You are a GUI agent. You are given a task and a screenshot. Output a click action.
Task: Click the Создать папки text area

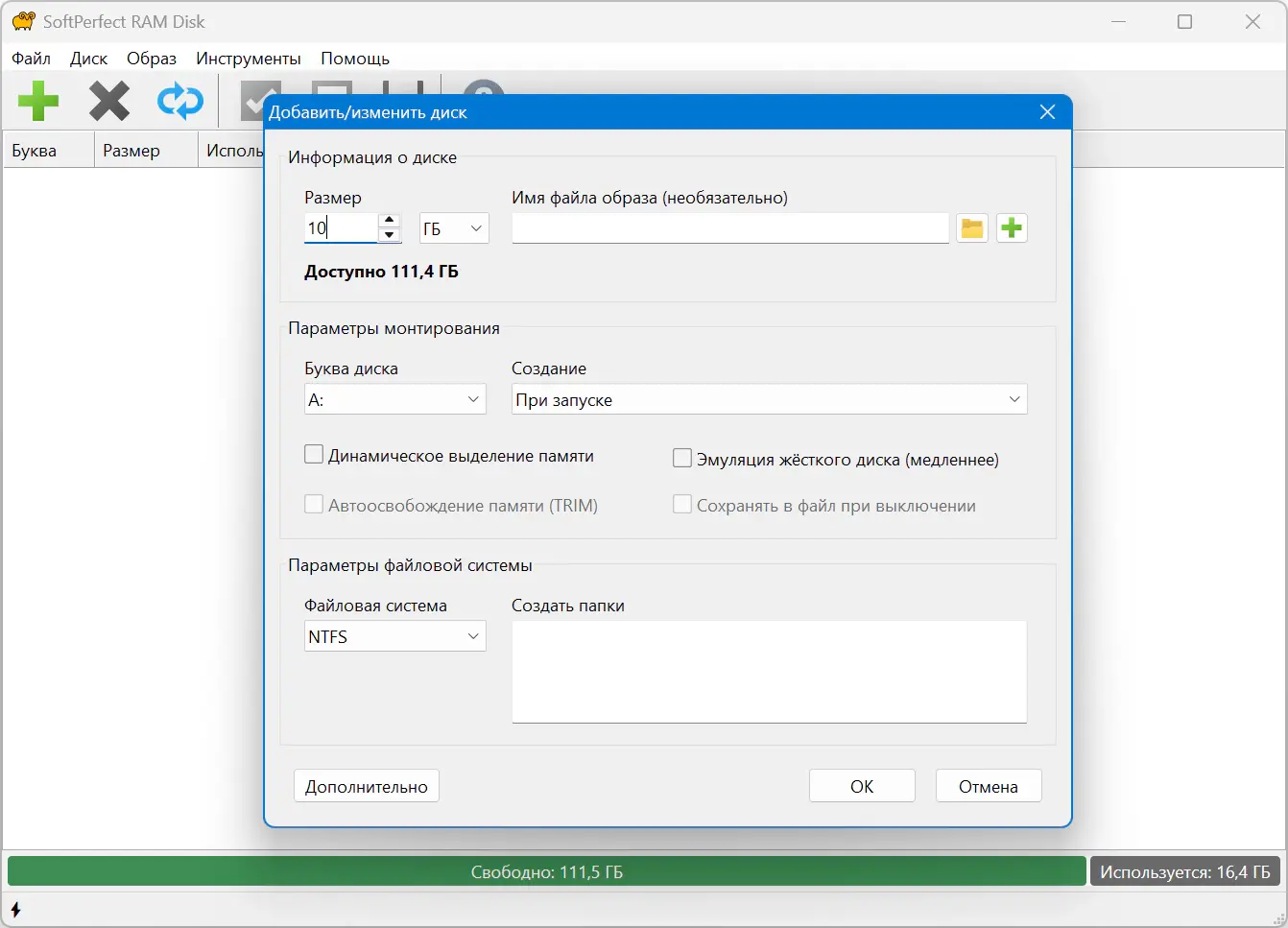pyautogui.click(x=770, y=672)
